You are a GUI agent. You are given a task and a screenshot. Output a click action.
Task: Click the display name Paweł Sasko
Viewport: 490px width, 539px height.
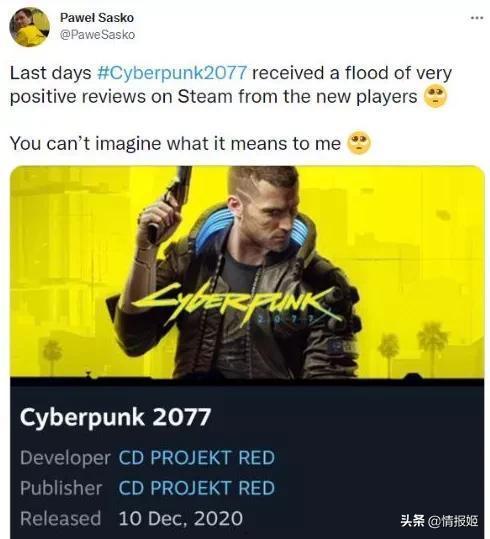tap(97, 18)
